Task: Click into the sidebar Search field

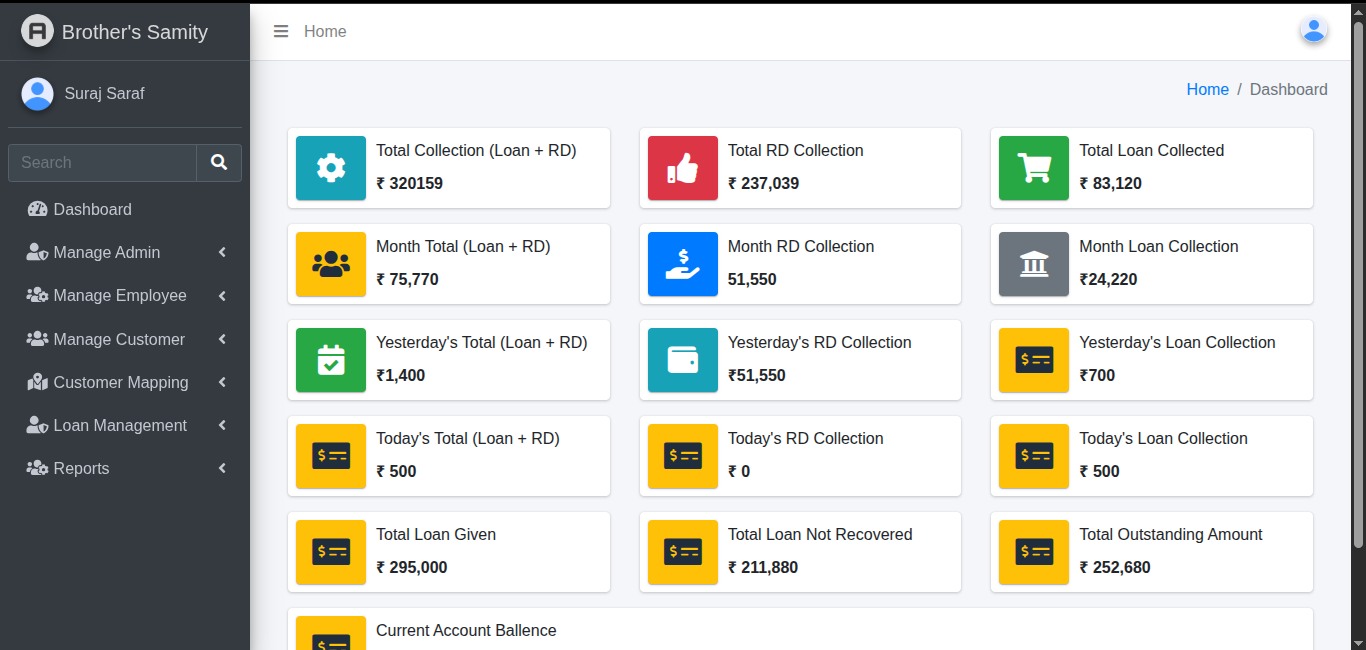Action: pos(102,163)
